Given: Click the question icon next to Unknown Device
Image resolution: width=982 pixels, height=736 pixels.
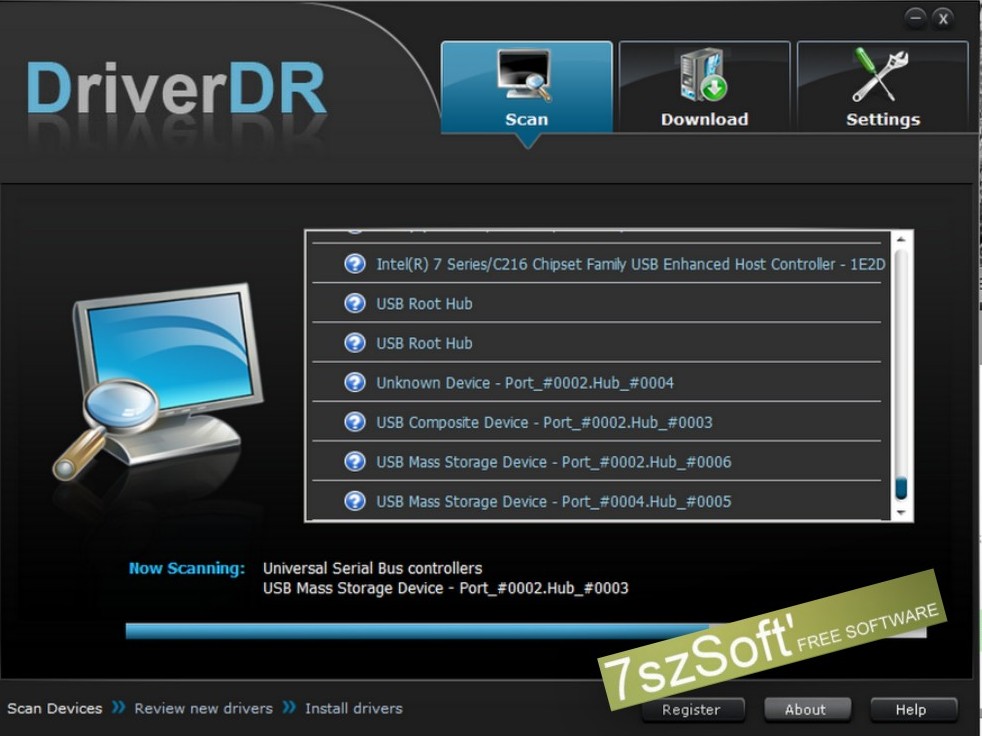Looking at the screenshot, I should pos(355,382).
